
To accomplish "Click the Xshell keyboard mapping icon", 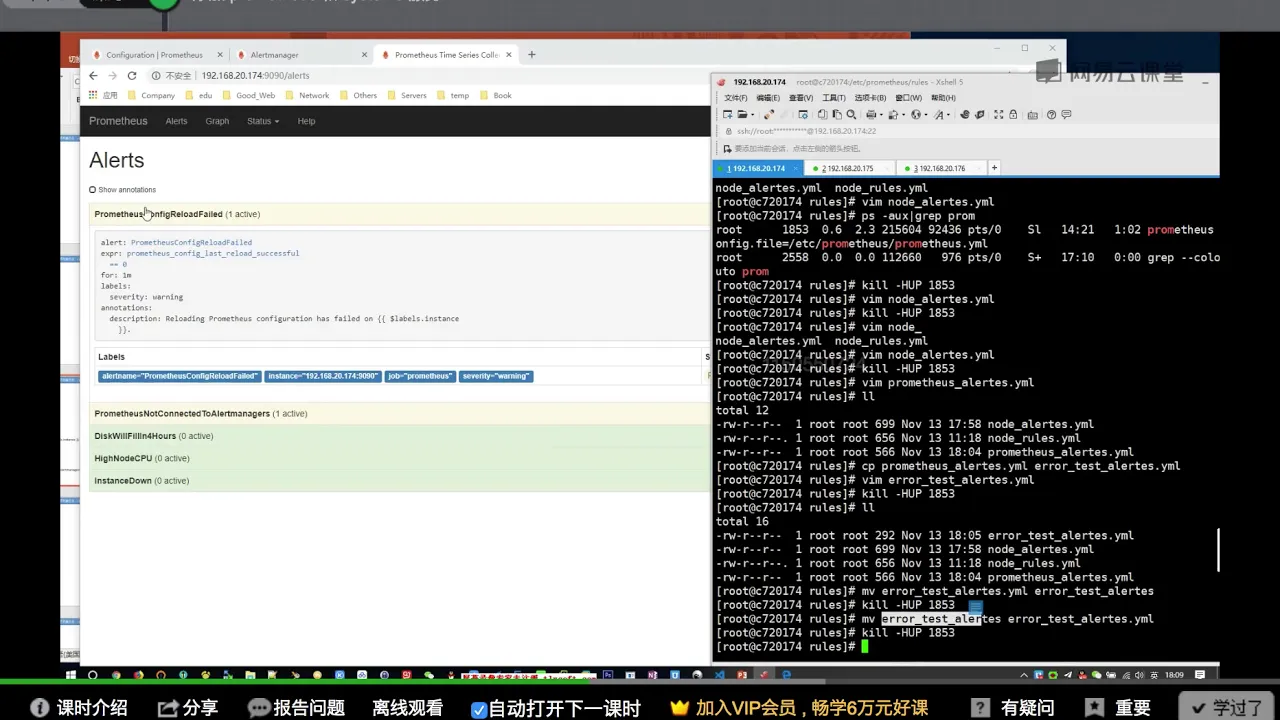I will (x=1032, y=115).
